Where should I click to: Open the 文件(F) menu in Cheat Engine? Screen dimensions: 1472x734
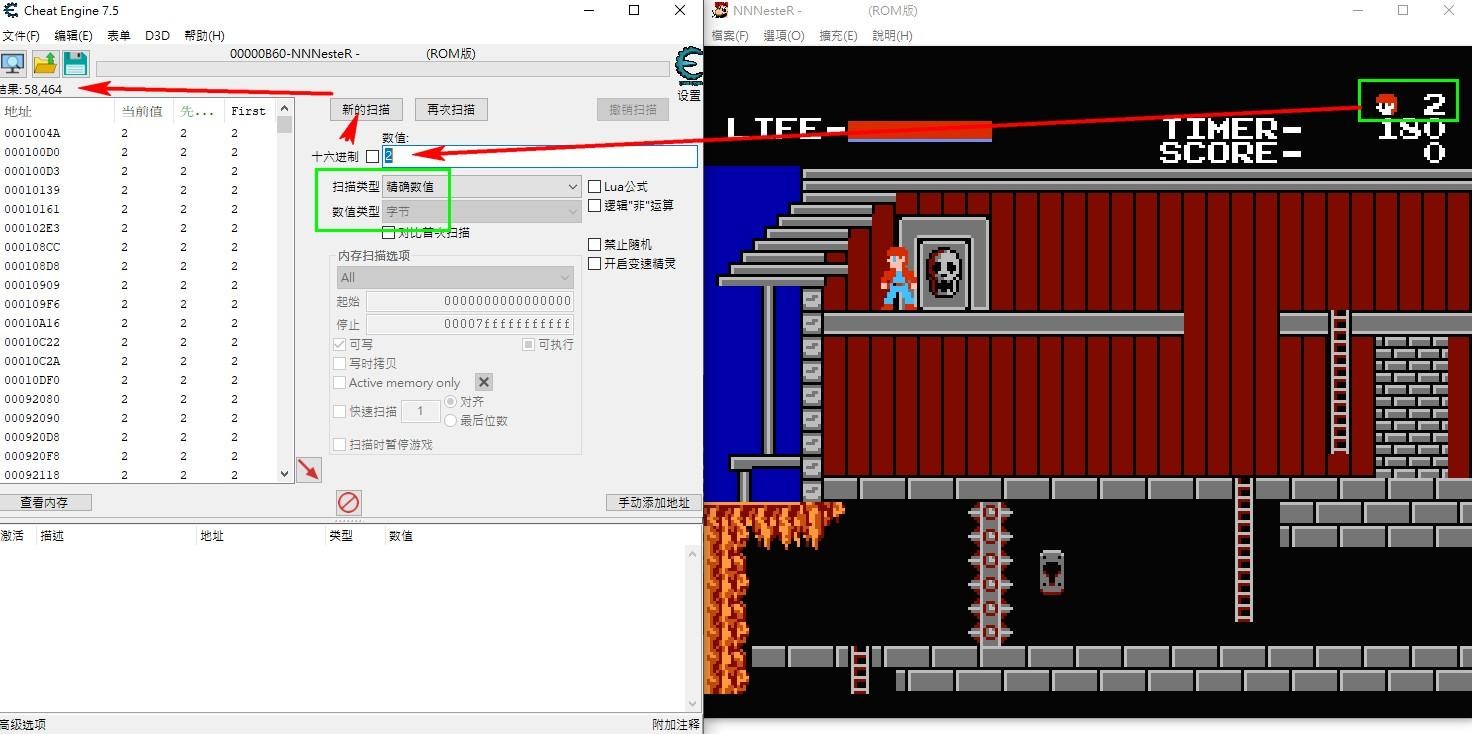[21, 36]
